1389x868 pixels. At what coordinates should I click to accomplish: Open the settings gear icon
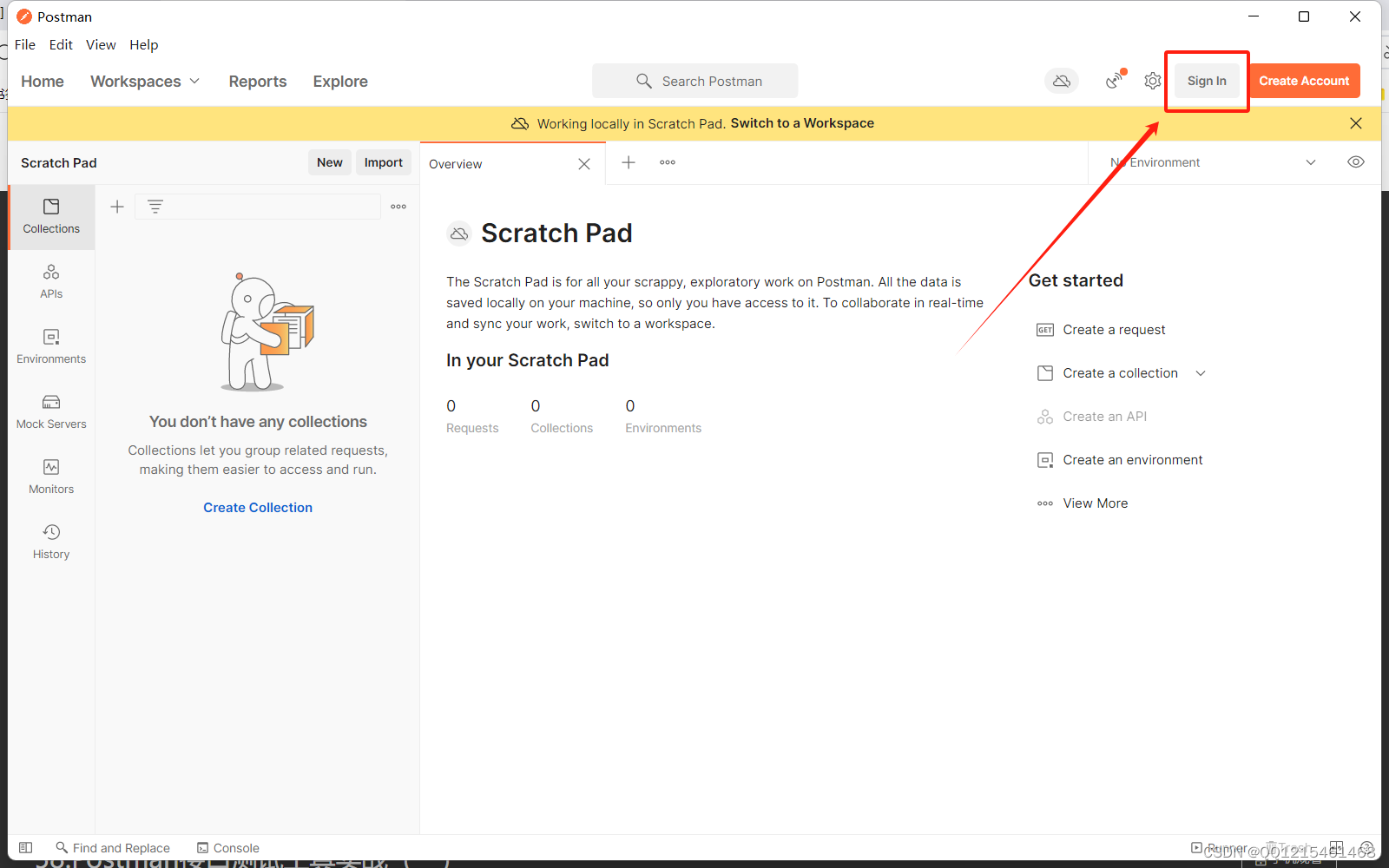1152,81
